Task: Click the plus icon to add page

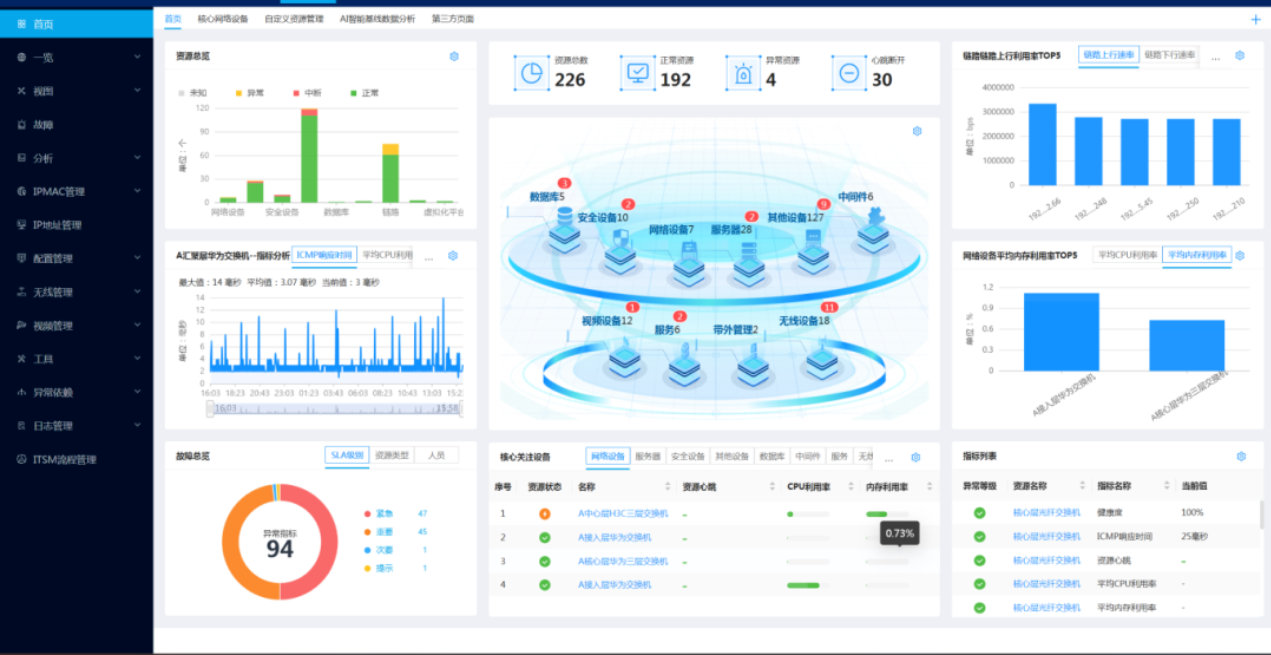Action: (x=1256, y=19)
